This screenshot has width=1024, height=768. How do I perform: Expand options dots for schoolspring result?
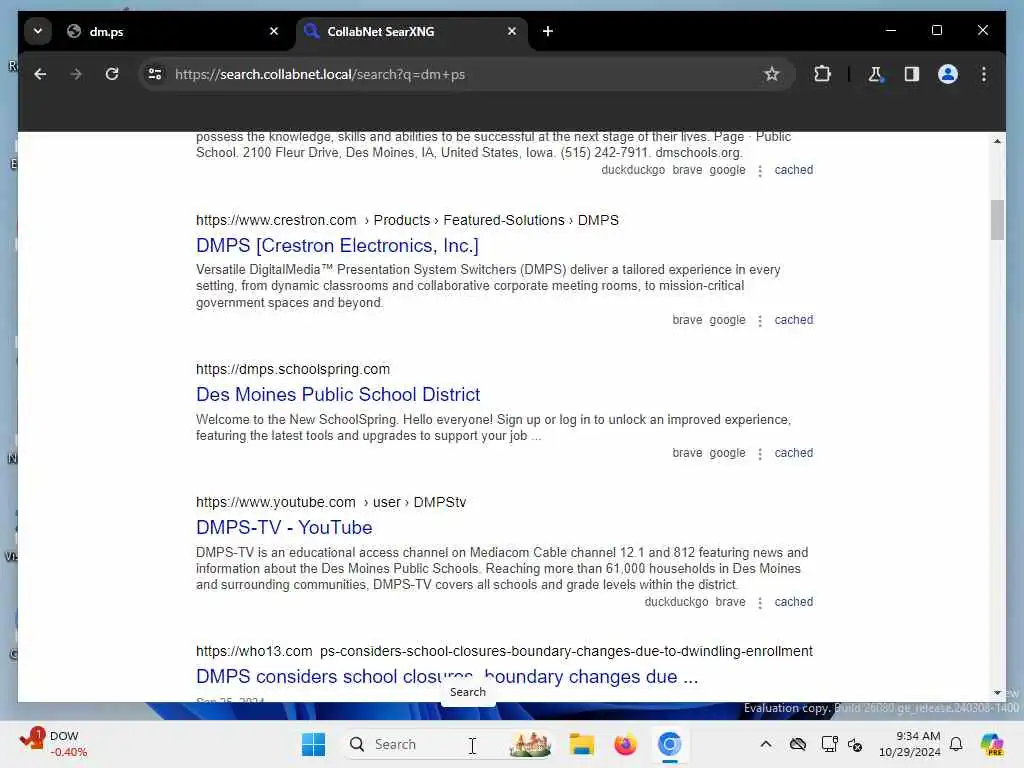click(x=760, y=455)
